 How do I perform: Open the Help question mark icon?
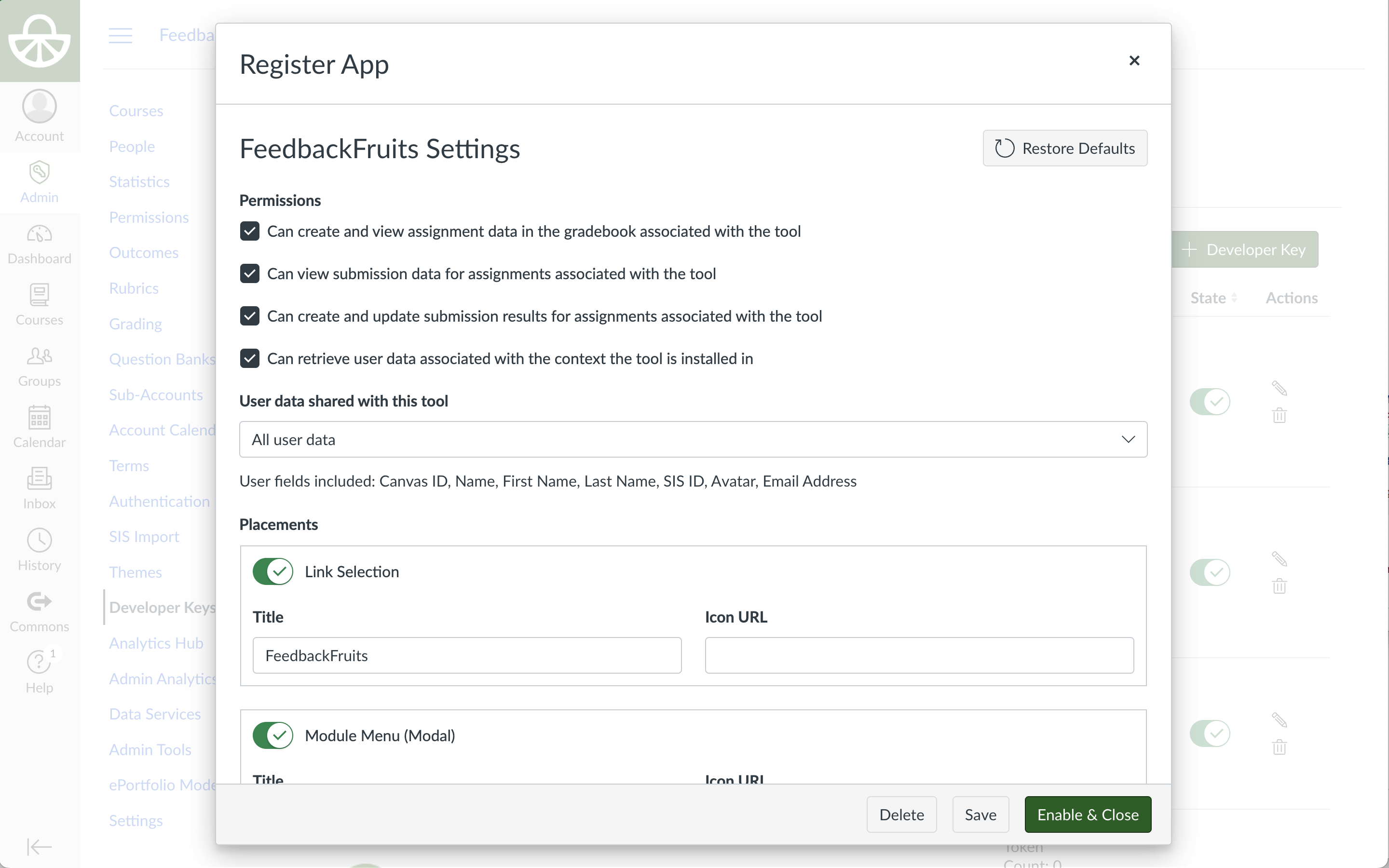[x=39, y=663]
